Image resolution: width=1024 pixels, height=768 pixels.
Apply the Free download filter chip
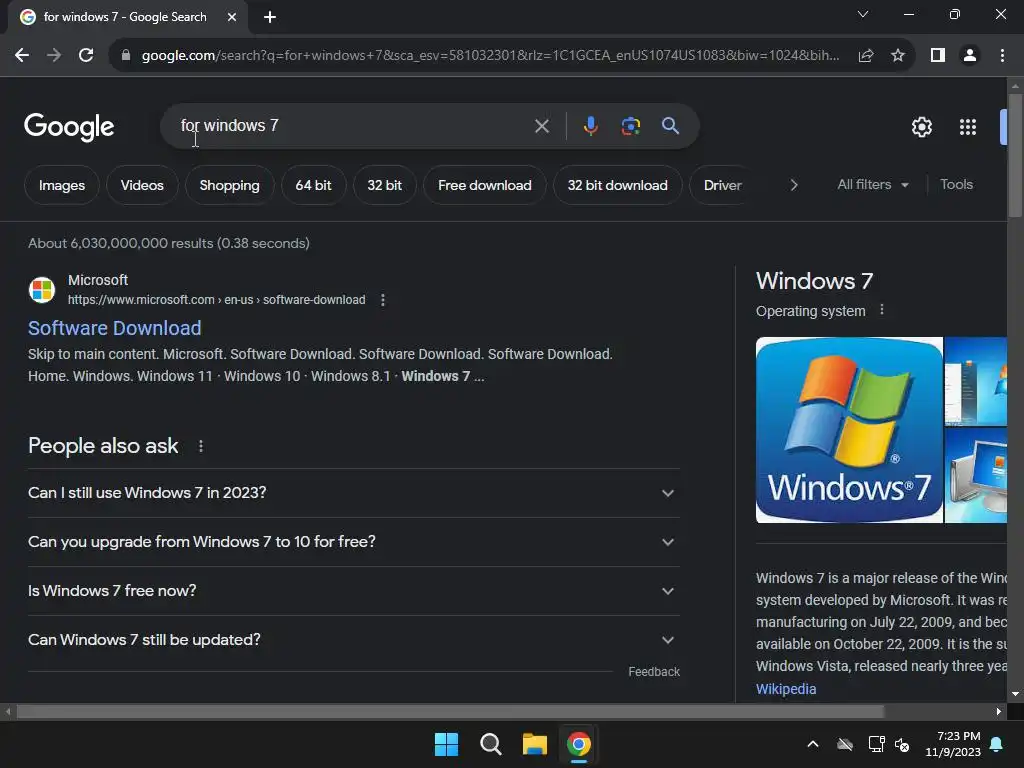click(x=485, y=185)
